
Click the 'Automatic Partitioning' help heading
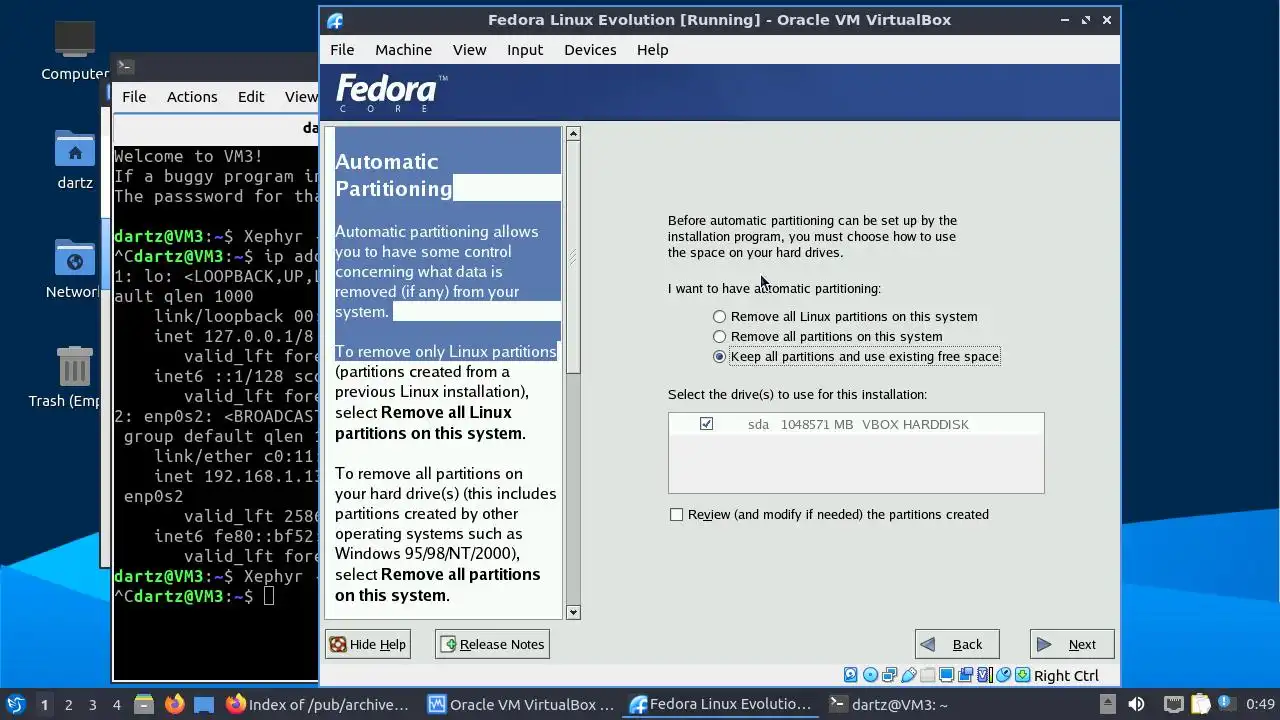pos(394,175)
